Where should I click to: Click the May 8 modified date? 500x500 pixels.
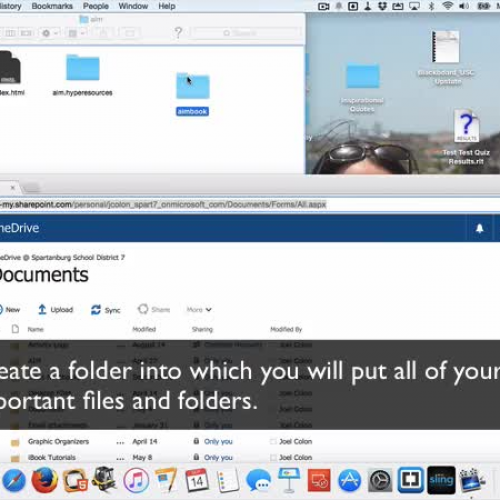point(142,457)
